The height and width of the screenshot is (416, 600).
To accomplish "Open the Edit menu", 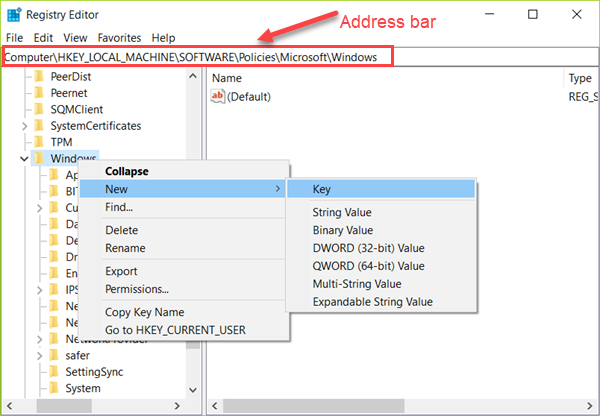I will [x=43, y=38].
